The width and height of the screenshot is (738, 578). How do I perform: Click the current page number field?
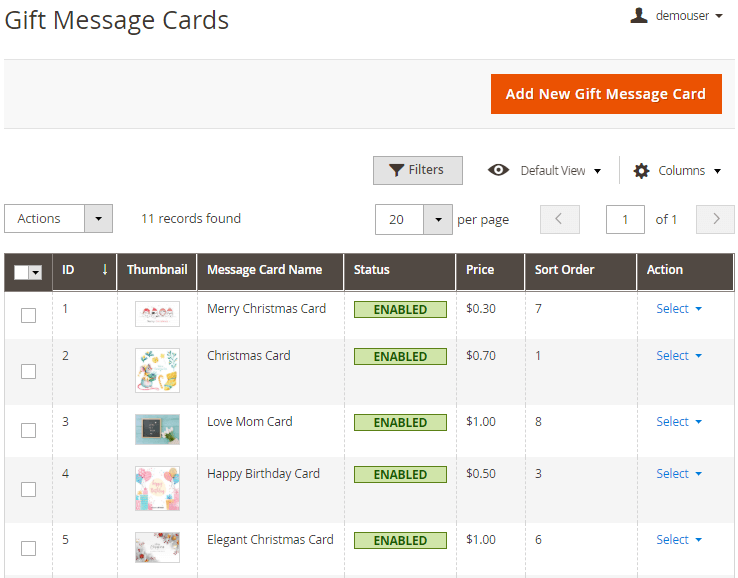[625, 219]
